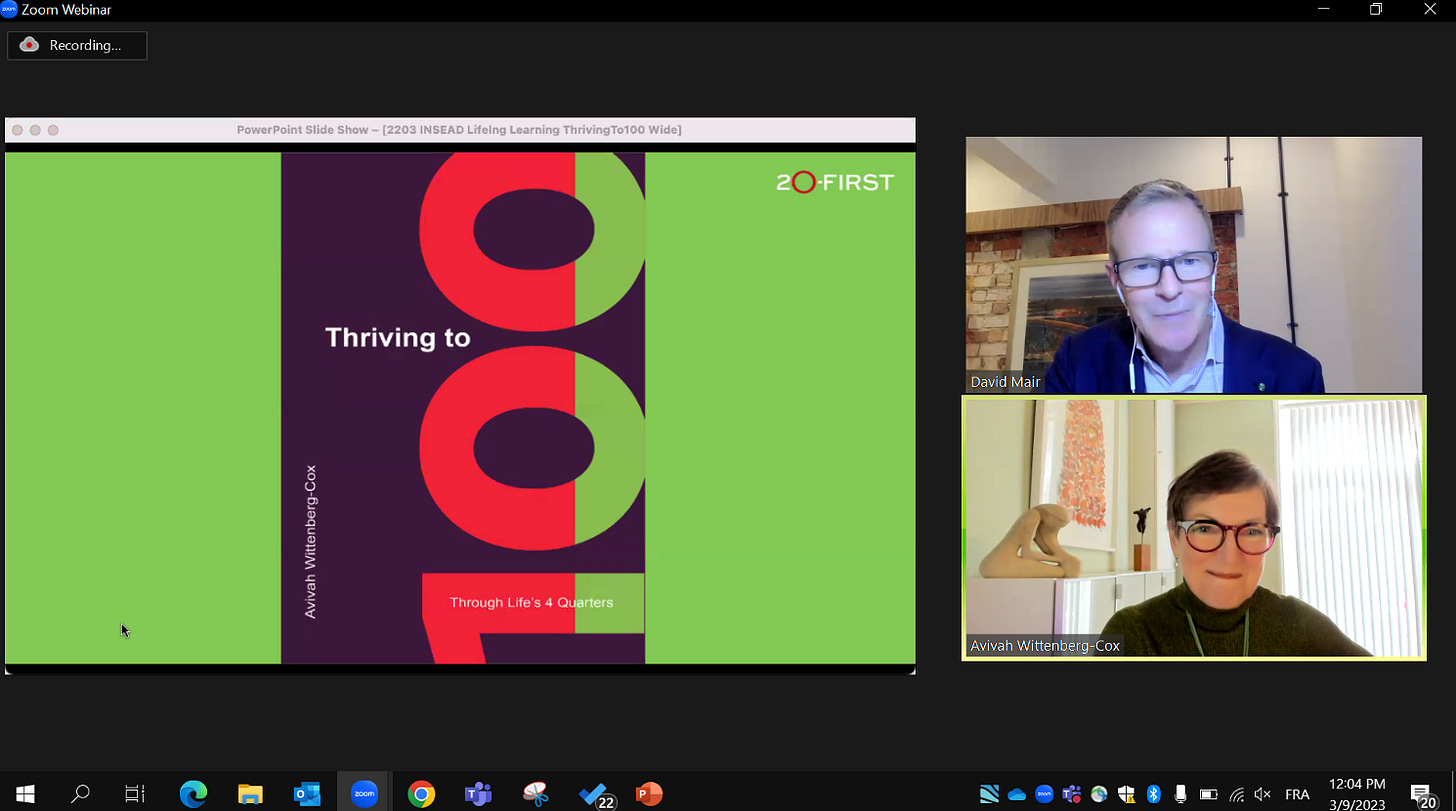
Task: Restore down the Zoom Webinar window
Action: coord(1377,10)
